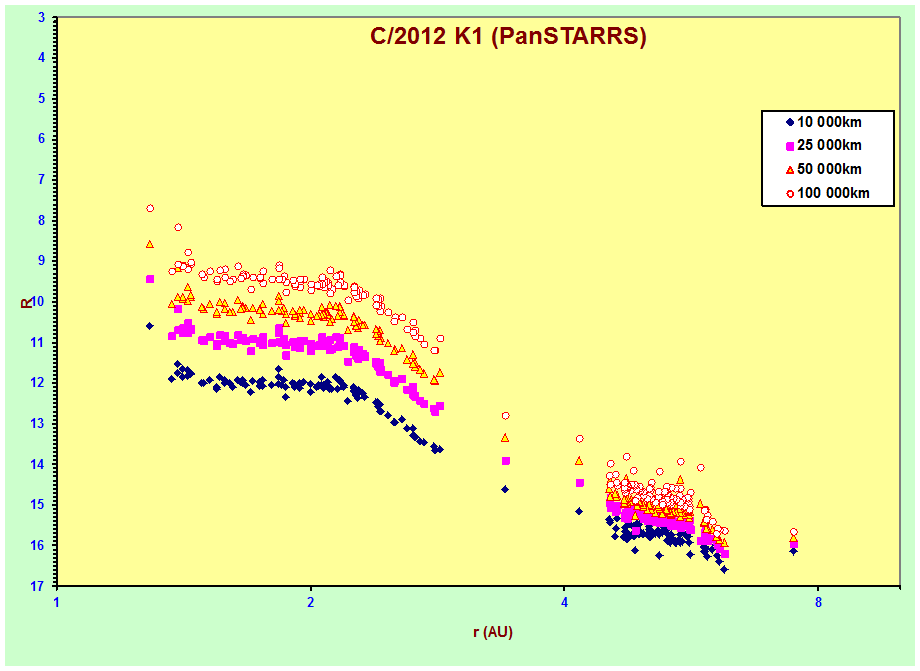The width and height of the screenshot is (920, 671).
Task: Click the y-axis title R
Action: pos(26,303)
